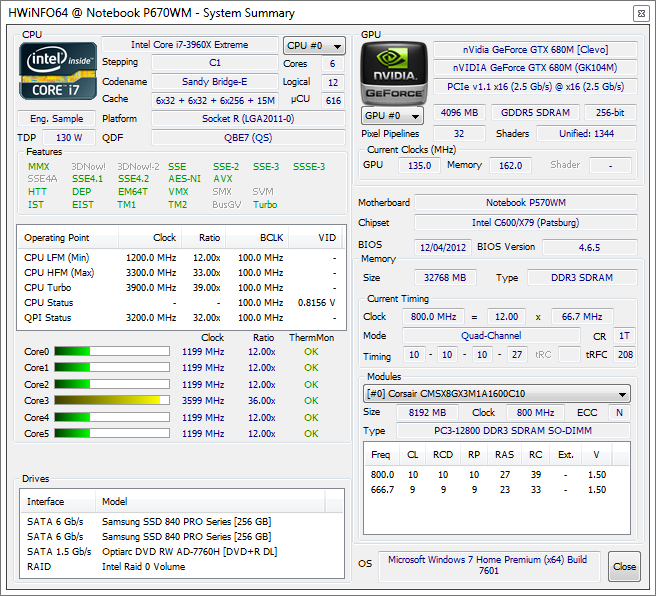Click the Socket R (LGA2011-0) platform field
The width and height of the screenshot is (656, 596).
[248, 119]
